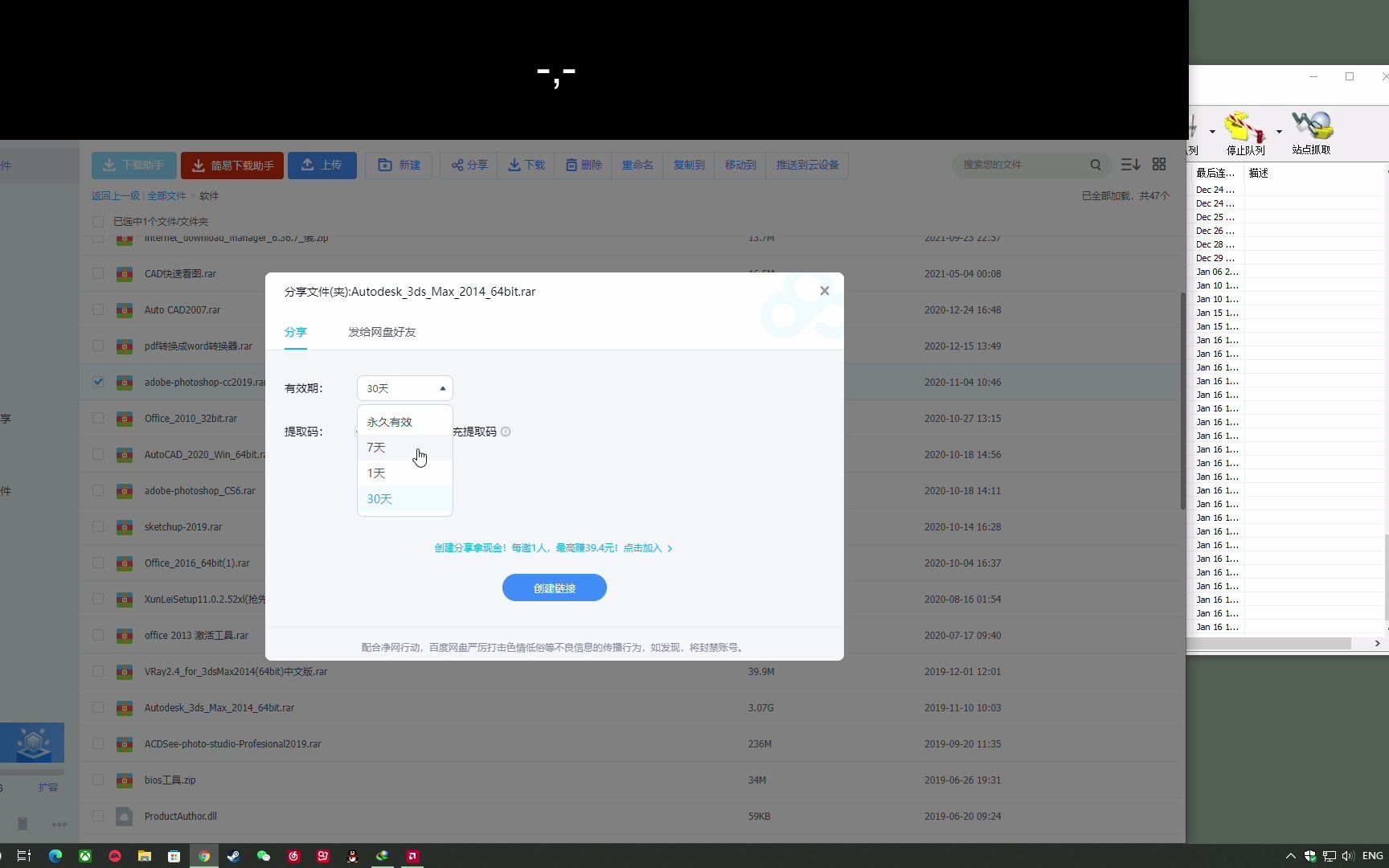Image resolution: width=1389 pixels, height=868 pixels.
Task: Open Task View on the taskbar
Action: coord(24,856)
